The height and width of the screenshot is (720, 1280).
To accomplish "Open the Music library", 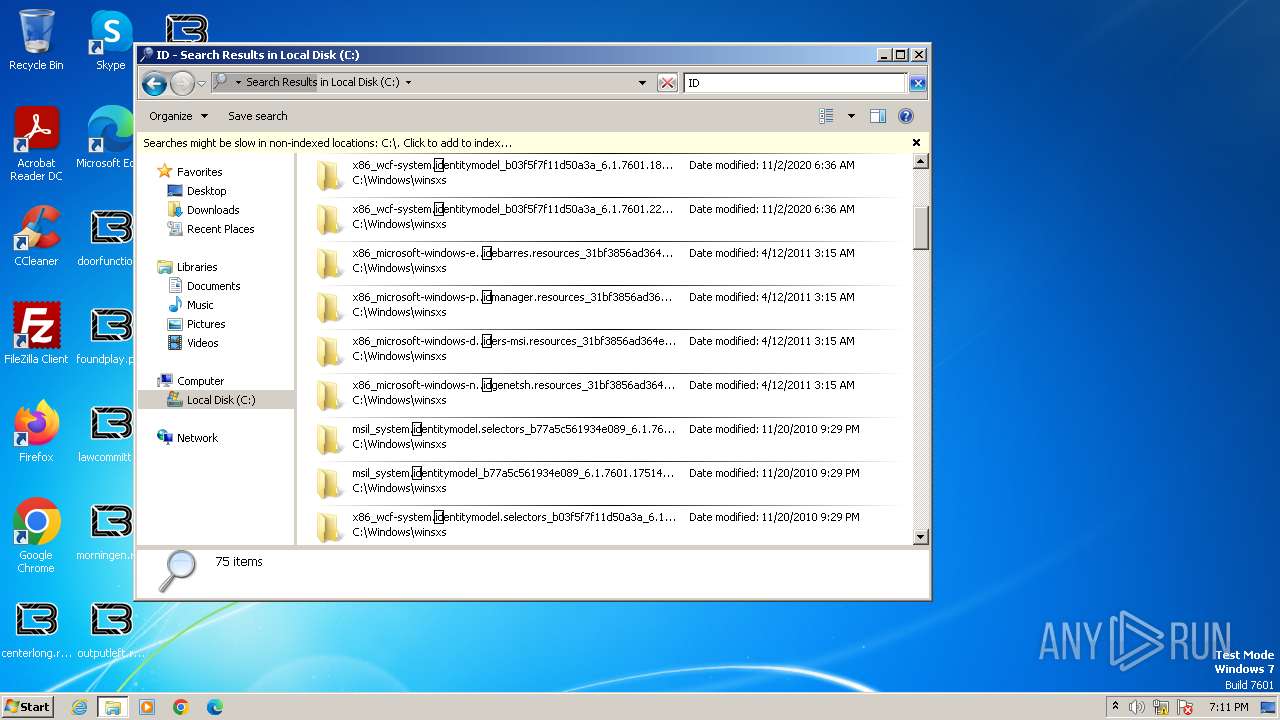I will point(200,305).
